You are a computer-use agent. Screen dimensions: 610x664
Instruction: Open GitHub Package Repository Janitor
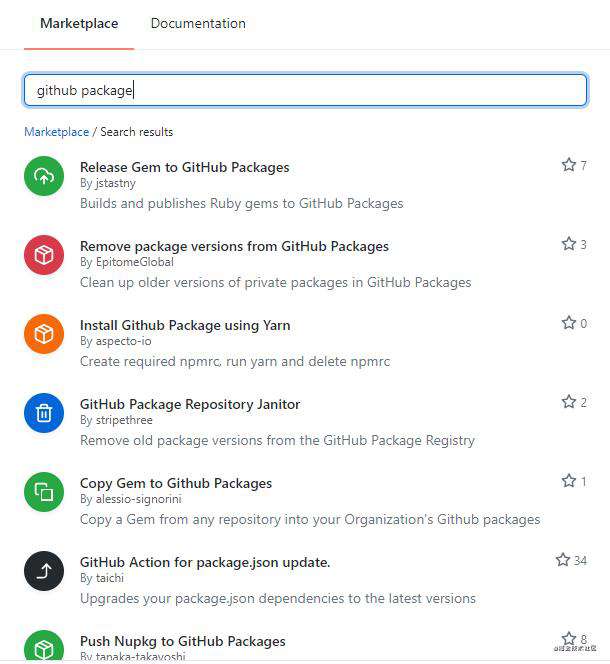(x=190, y=404)
